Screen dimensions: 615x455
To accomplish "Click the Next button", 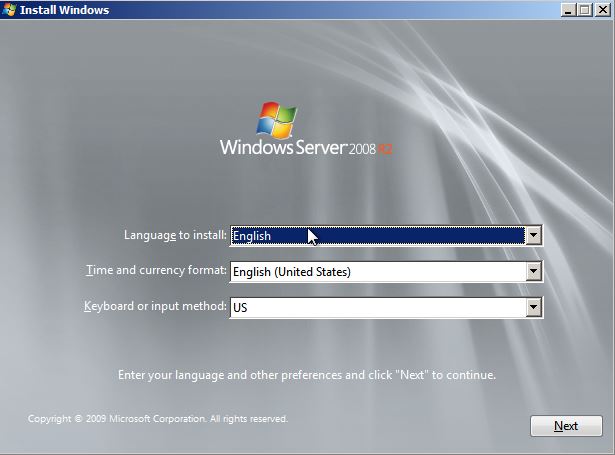I will [x=566, y=426].
